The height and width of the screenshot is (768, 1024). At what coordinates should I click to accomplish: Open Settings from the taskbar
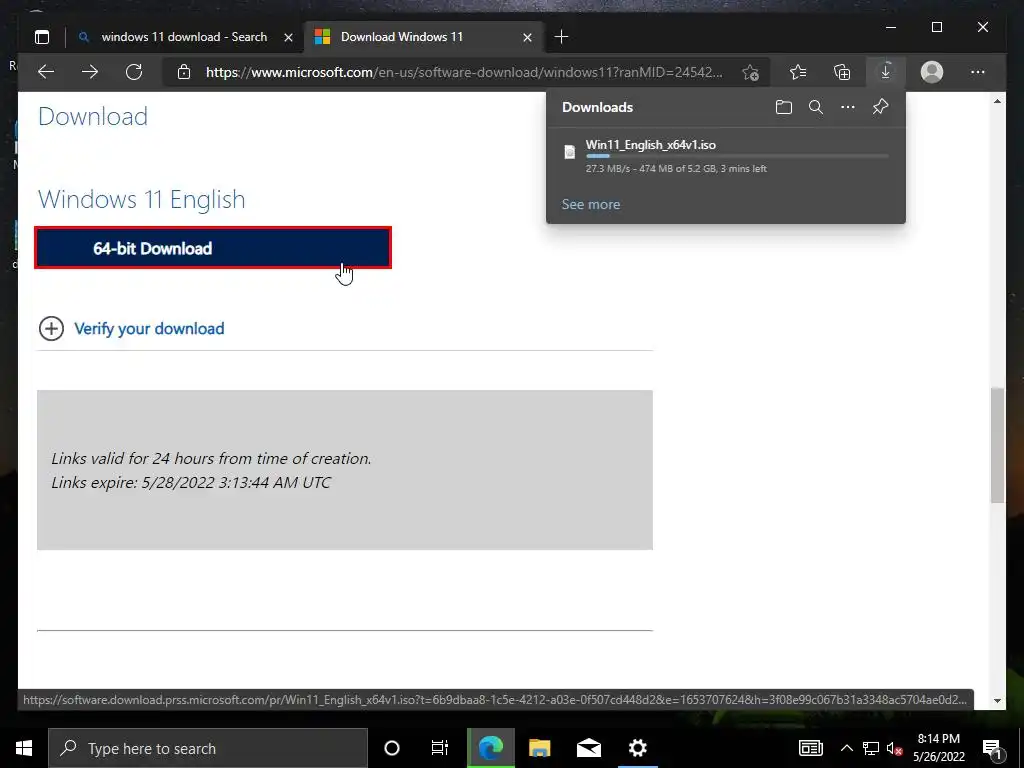click(637, 748)
